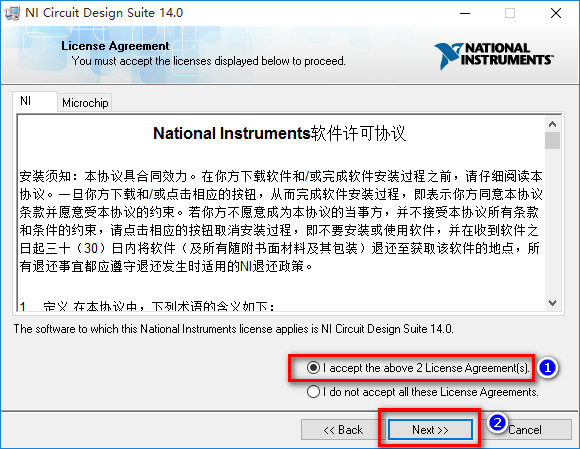This screenshot has width=580, height=449.
Task: Click the National Instruments软件许可协议 title
Action: click(x=280, y=133)
